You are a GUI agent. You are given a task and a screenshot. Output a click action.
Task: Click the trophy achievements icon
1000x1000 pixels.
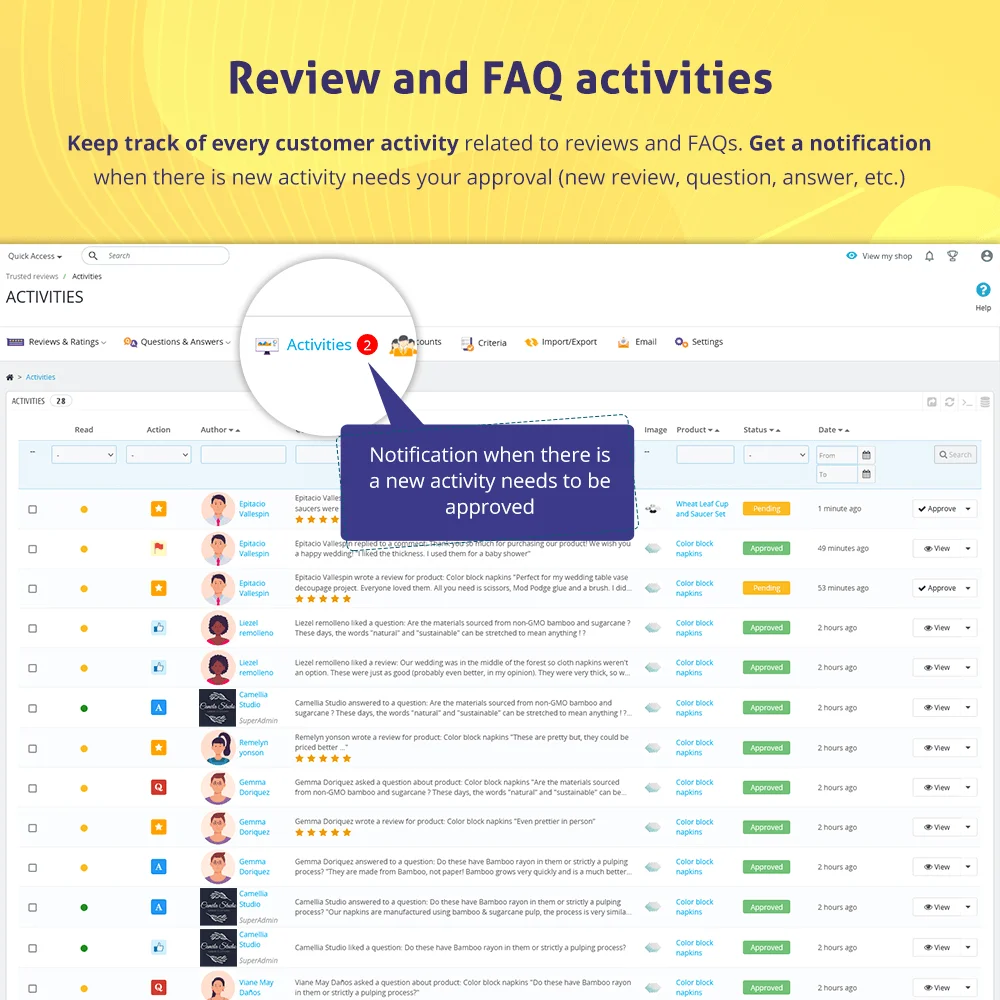952,256
